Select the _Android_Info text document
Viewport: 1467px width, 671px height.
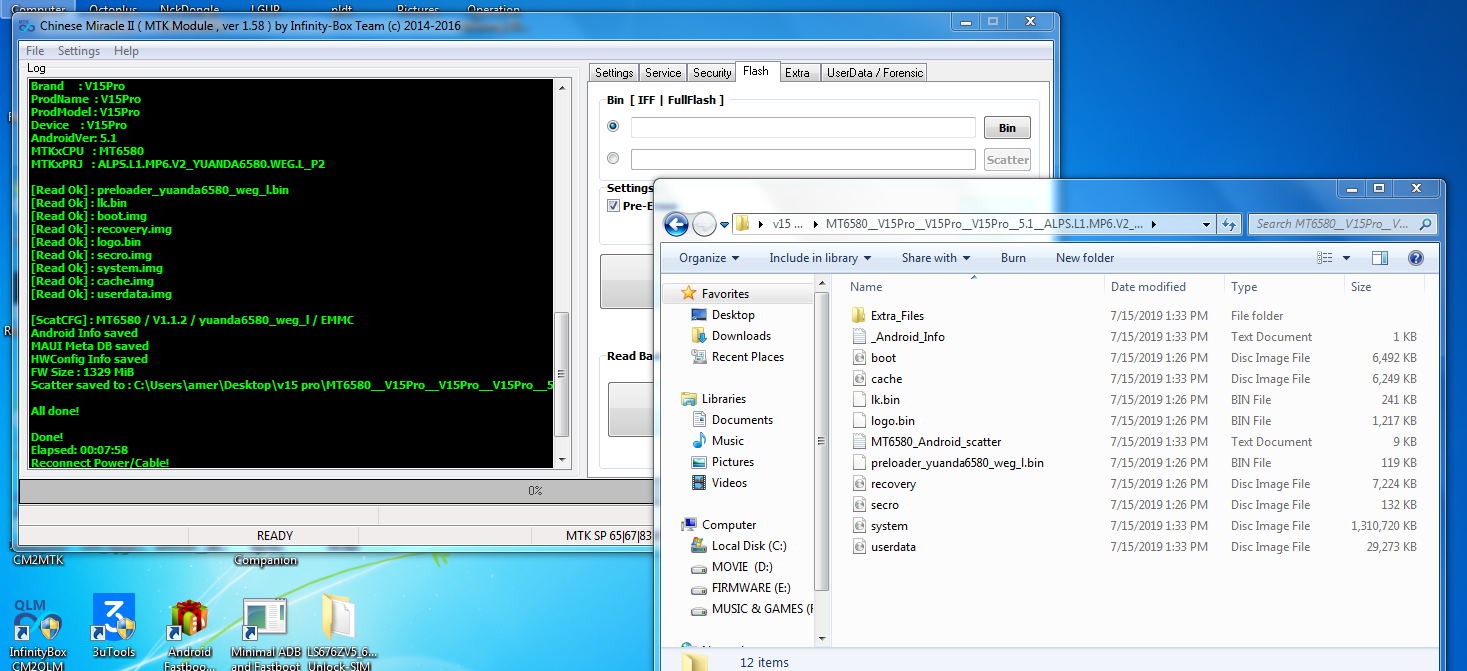[x=907, y=337]
